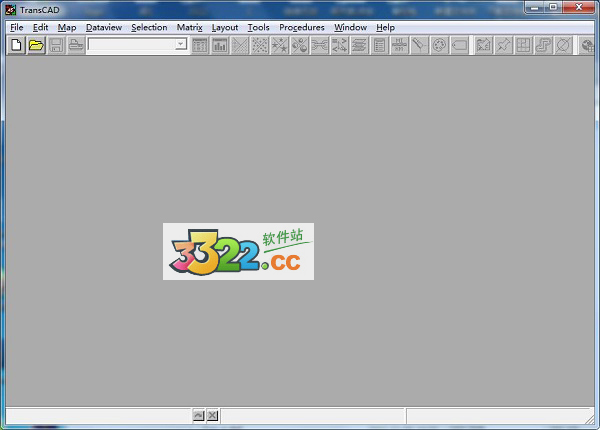Open the Procedures menu
This screenshot has height=430, width=600.
coord(302,28)
